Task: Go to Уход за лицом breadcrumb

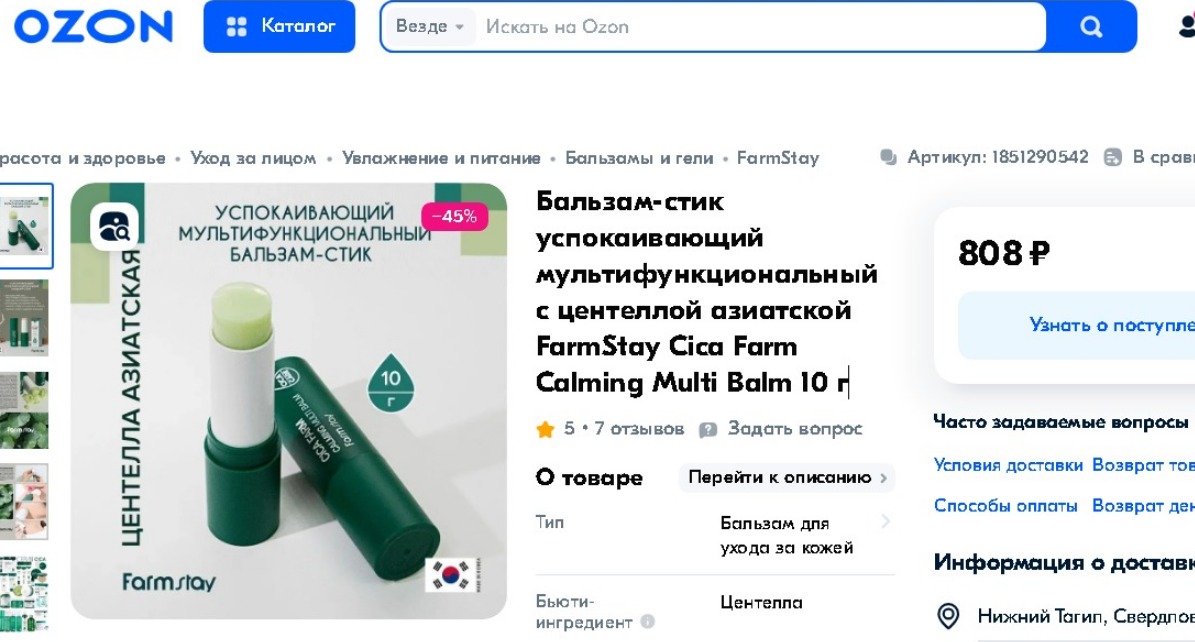Action: [x=253, y=158]
